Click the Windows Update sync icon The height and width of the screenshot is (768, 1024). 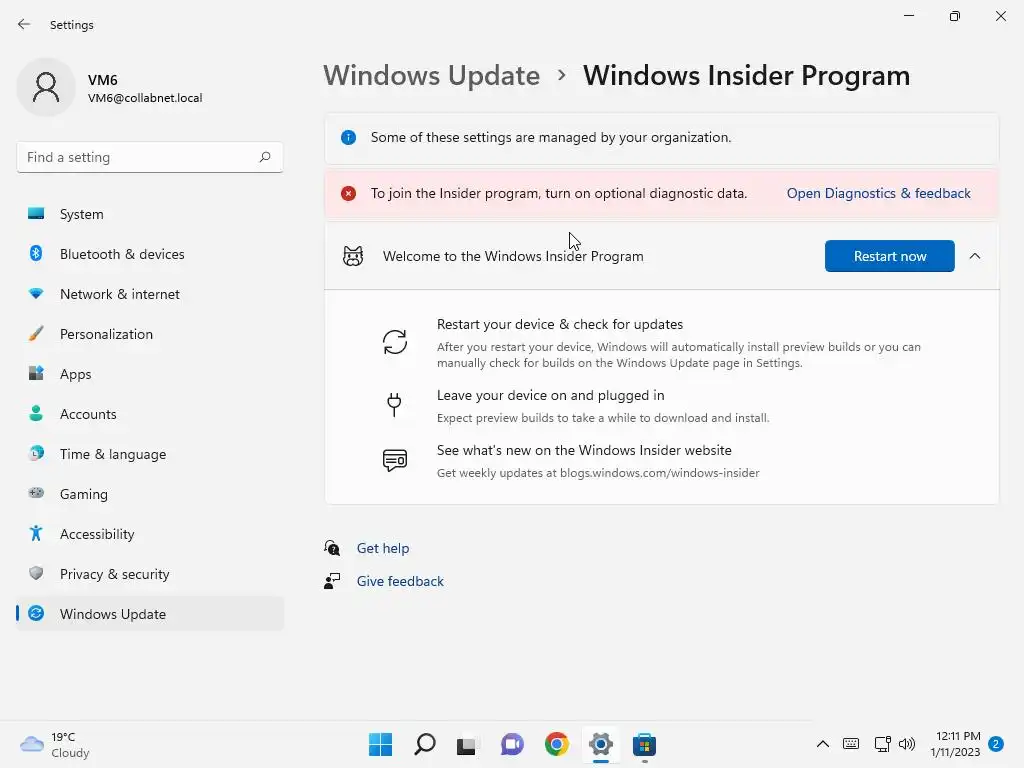(x=36, y=613)
